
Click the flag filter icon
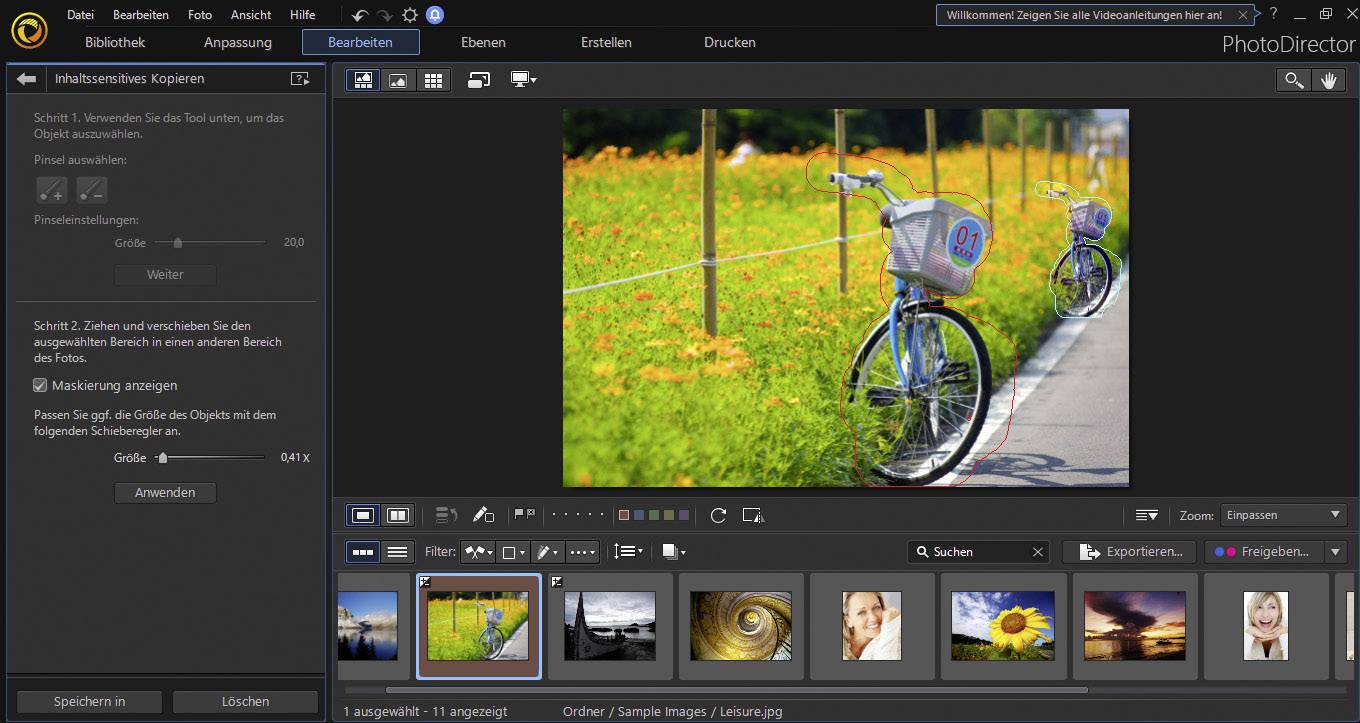pyautogui.click(x=521, y=514)
